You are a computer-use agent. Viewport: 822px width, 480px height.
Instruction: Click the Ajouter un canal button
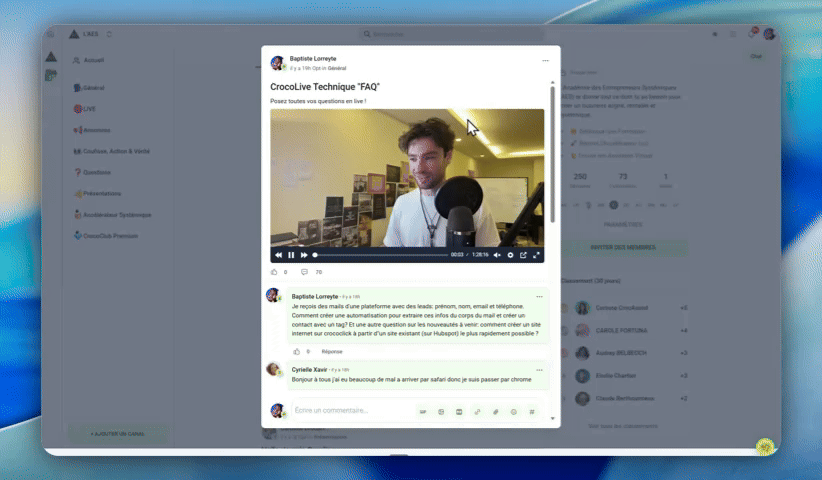[117, 434]
